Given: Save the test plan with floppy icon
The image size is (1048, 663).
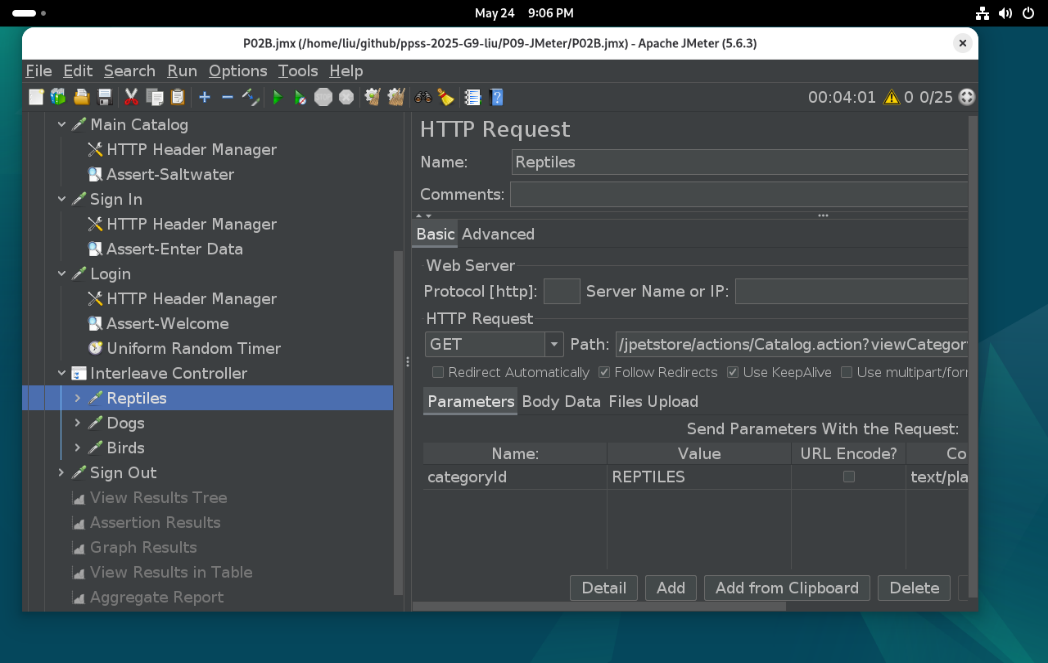Looking at the screenshot, I should pos(105,98).
